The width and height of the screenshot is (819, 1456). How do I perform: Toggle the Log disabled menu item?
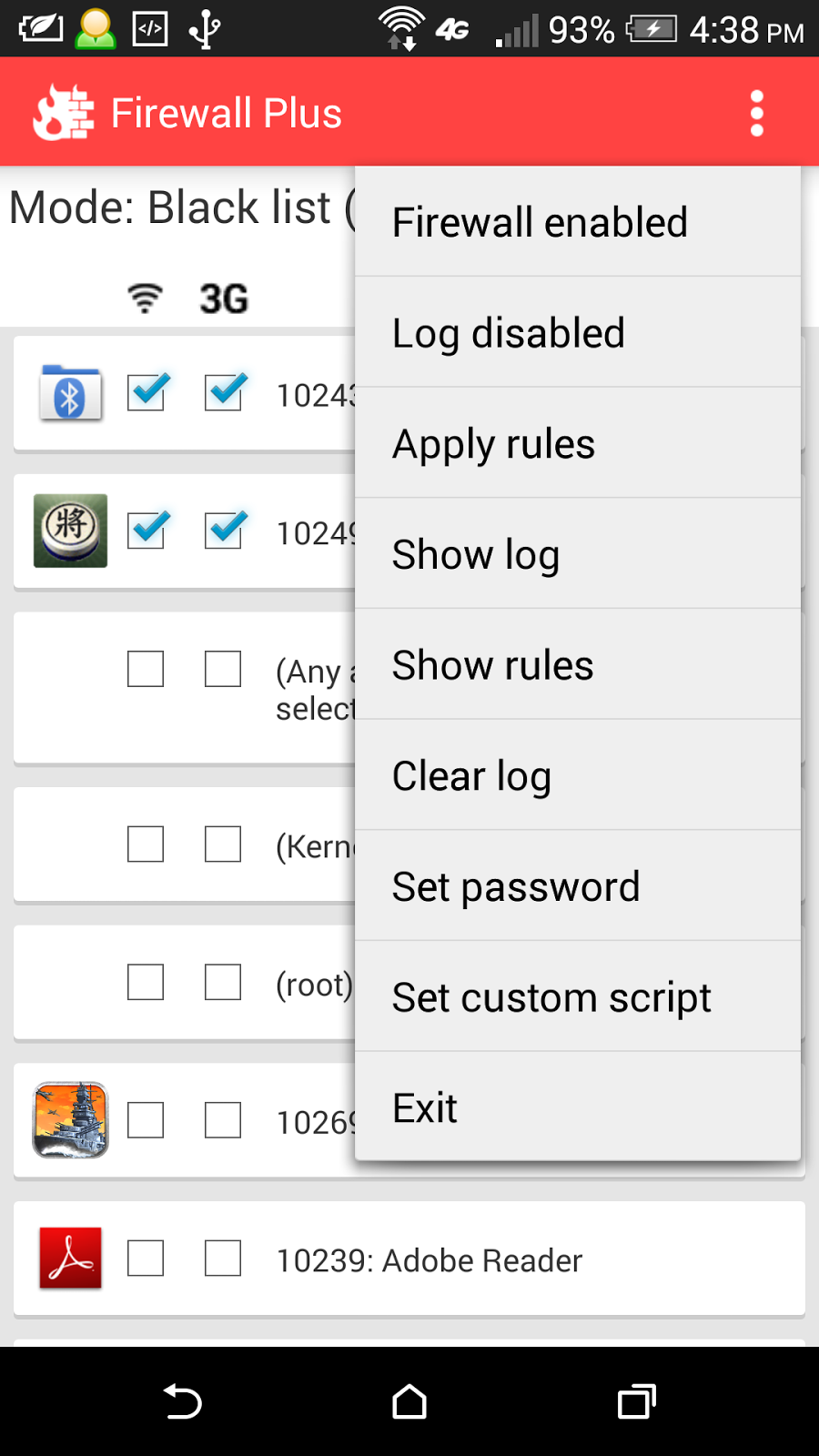[578, 333]
